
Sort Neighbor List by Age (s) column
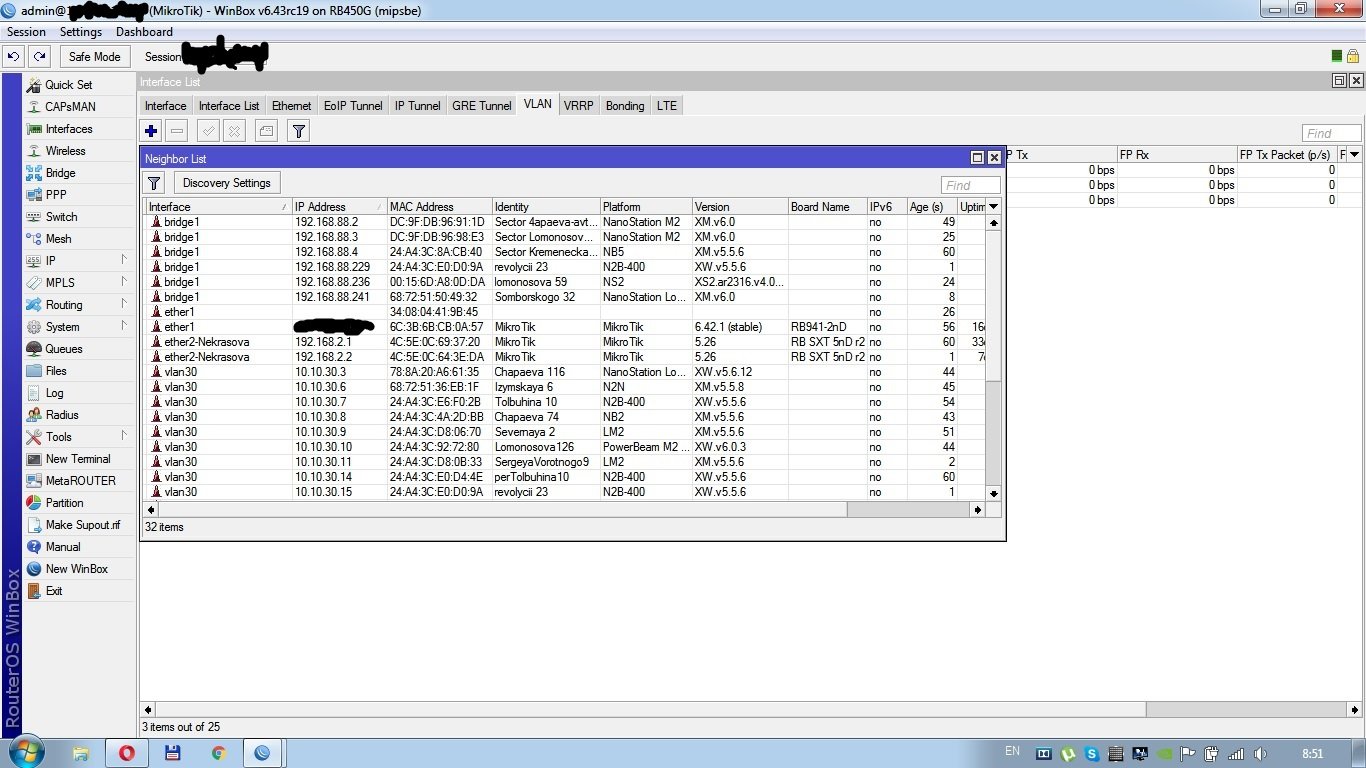932,207
